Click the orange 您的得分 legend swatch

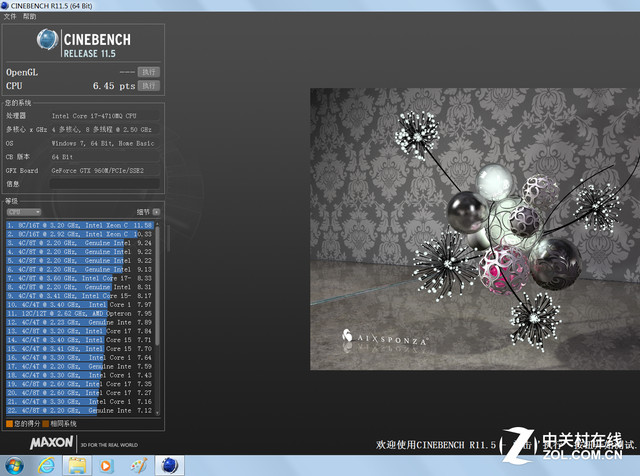9,424
